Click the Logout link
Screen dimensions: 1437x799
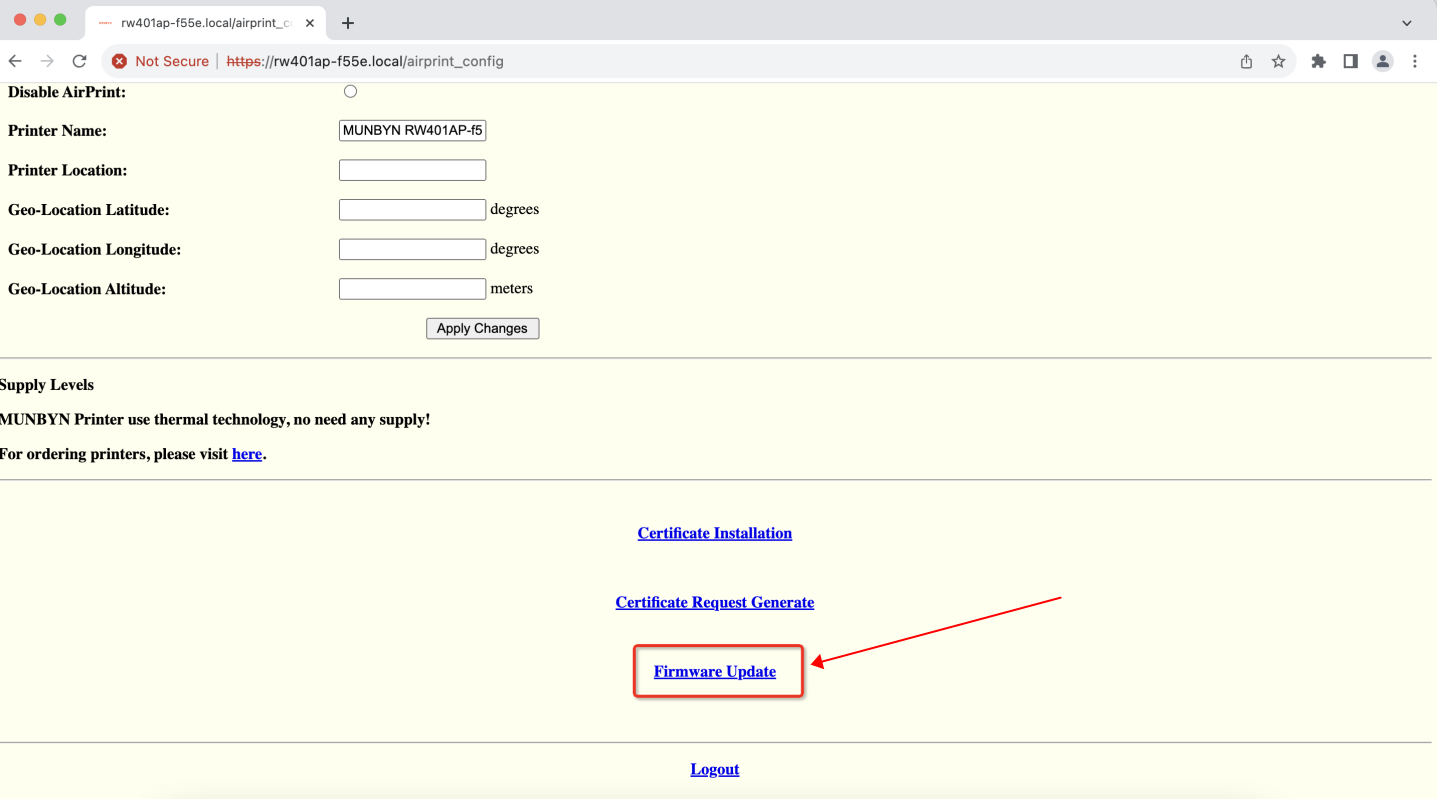point(715,769)
